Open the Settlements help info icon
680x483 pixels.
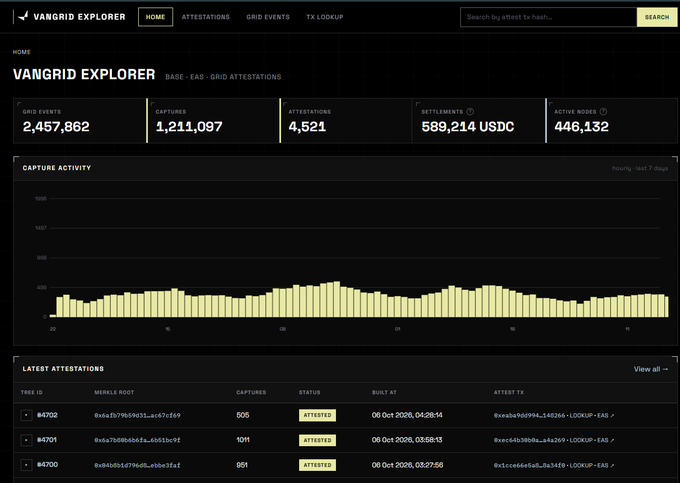[470, 111]
